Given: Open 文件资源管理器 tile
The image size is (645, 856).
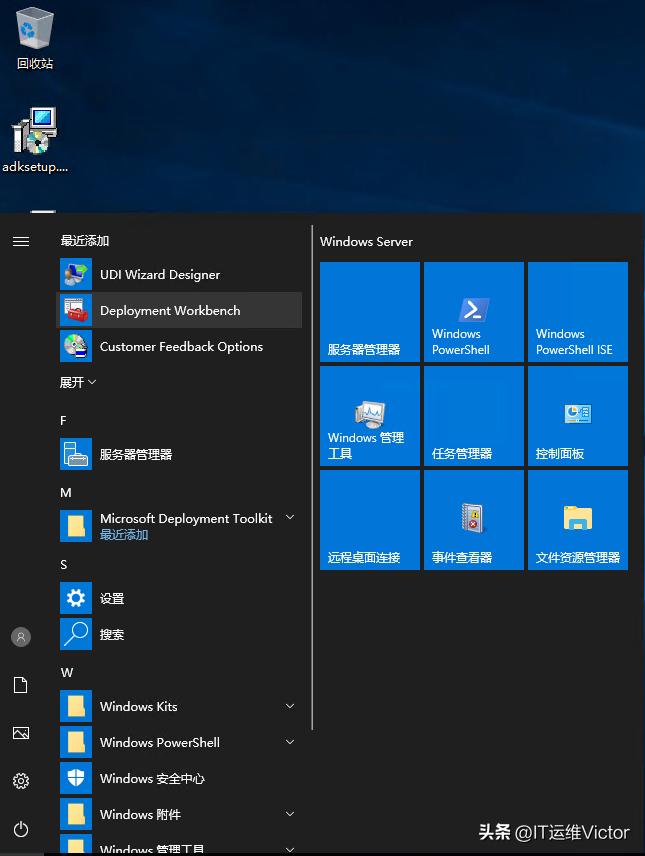Looking at the screenshot, I should click(578, 520).
